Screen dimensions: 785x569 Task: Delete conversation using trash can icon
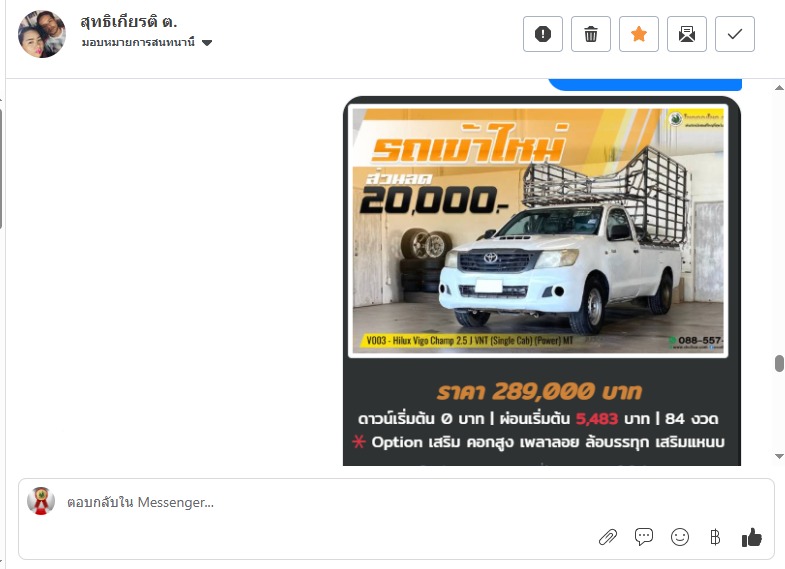[591, 34]
